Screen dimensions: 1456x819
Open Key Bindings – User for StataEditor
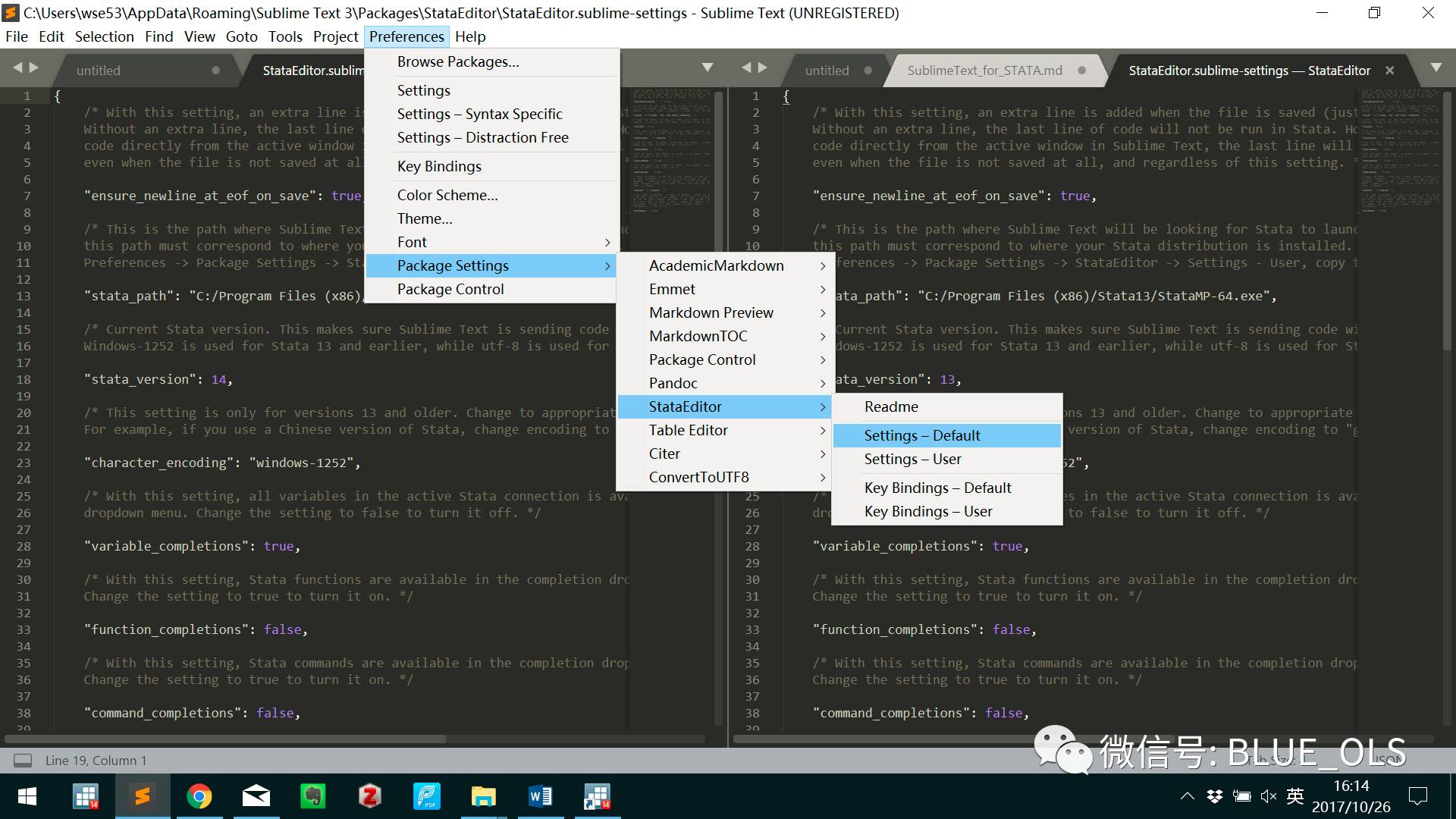(x=947, y=511)
